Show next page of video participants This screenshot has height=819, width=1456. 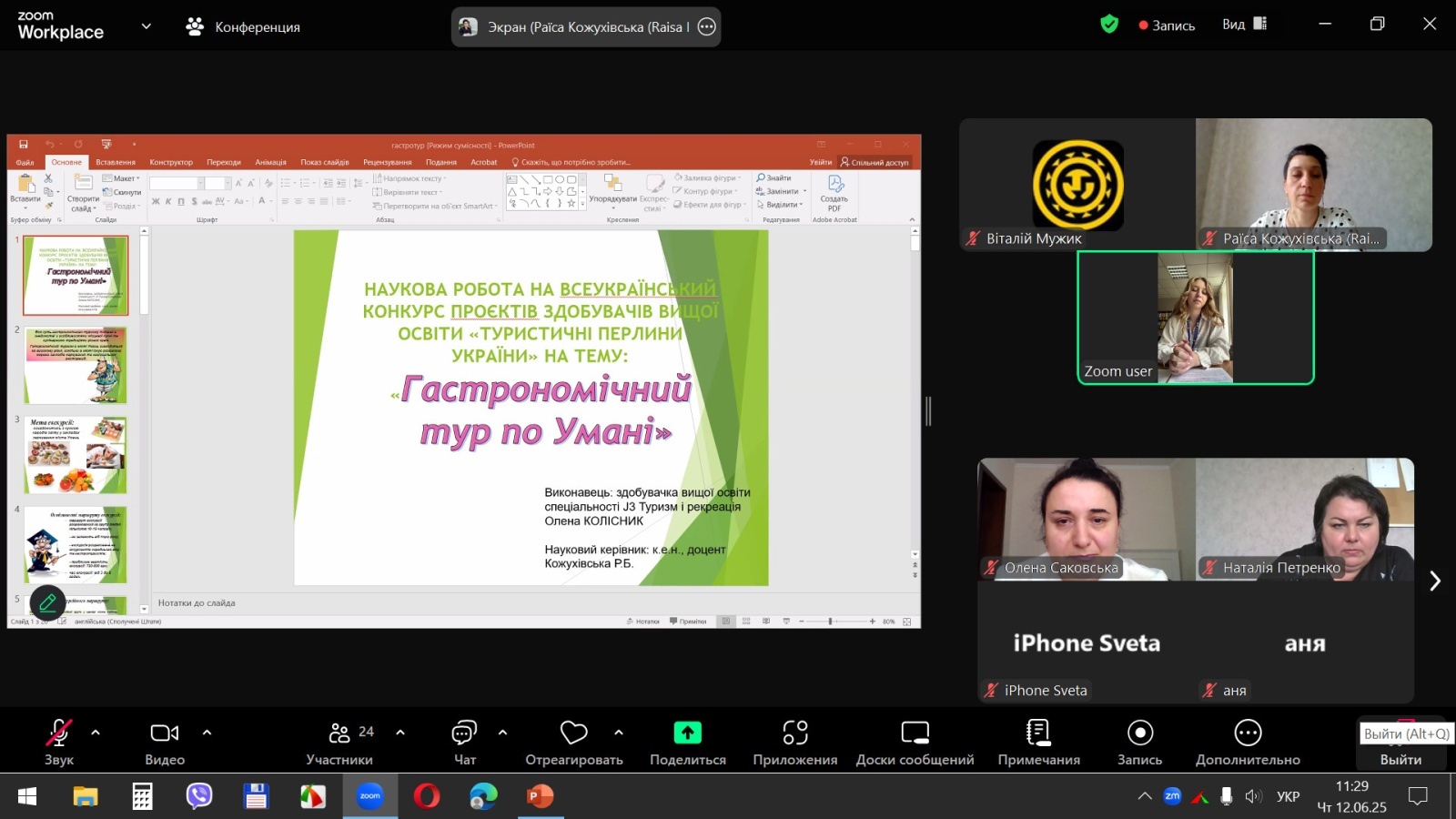(x=1435, y=581)
